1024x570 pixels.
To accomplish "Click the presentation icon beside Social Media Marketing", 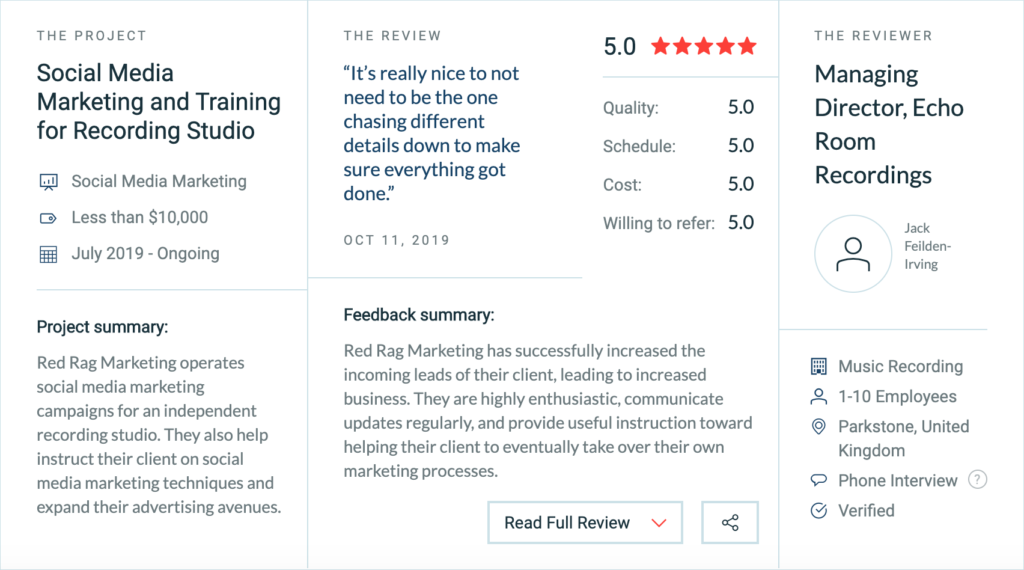I will tap(48, 182).
